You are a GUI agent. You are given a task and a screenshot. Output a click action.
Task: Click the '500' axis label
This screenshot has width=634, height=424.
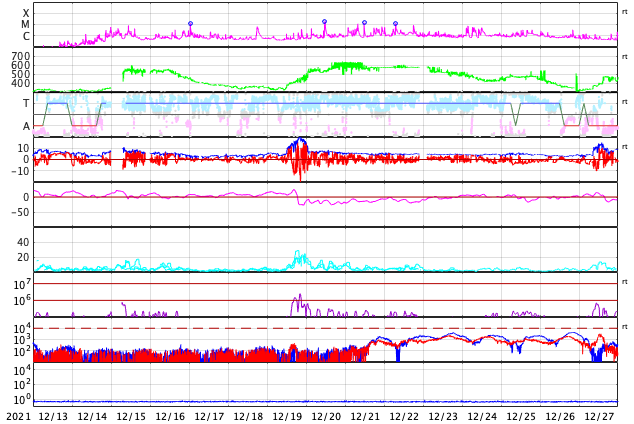click(21, 74)
